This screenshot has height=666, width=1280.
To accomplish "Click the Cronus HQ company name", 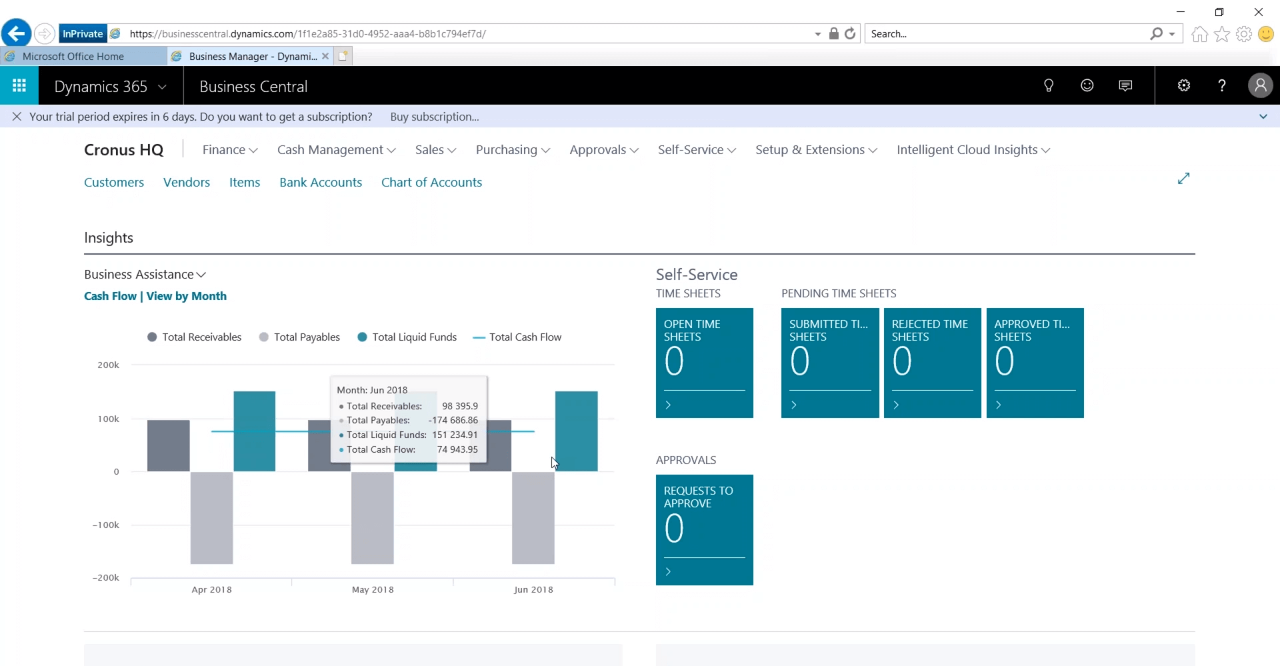I will click(123, 150).
